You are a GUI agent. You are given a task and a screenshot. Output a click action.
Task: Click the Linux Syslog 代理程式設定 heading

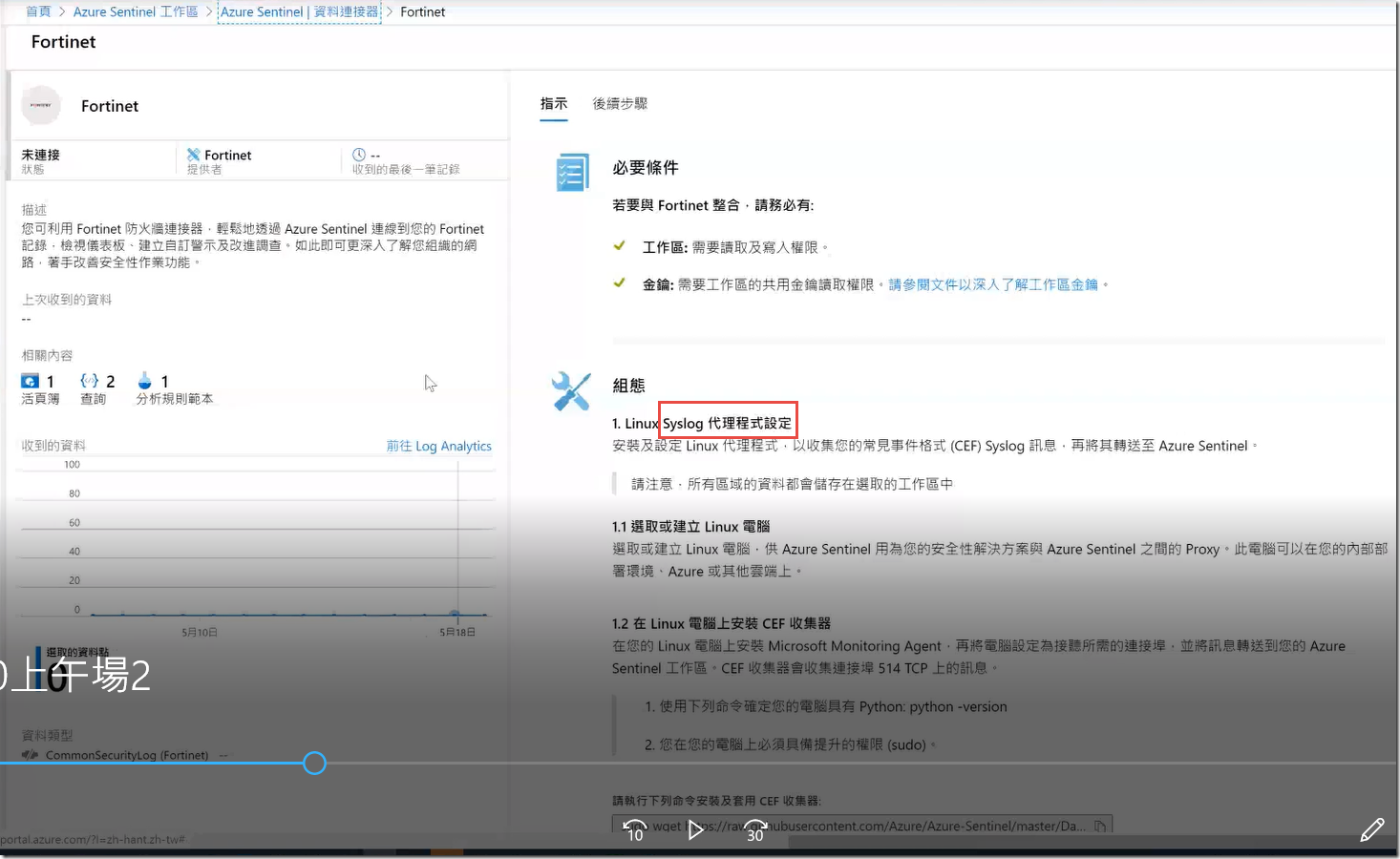click(x=702, y=423)
